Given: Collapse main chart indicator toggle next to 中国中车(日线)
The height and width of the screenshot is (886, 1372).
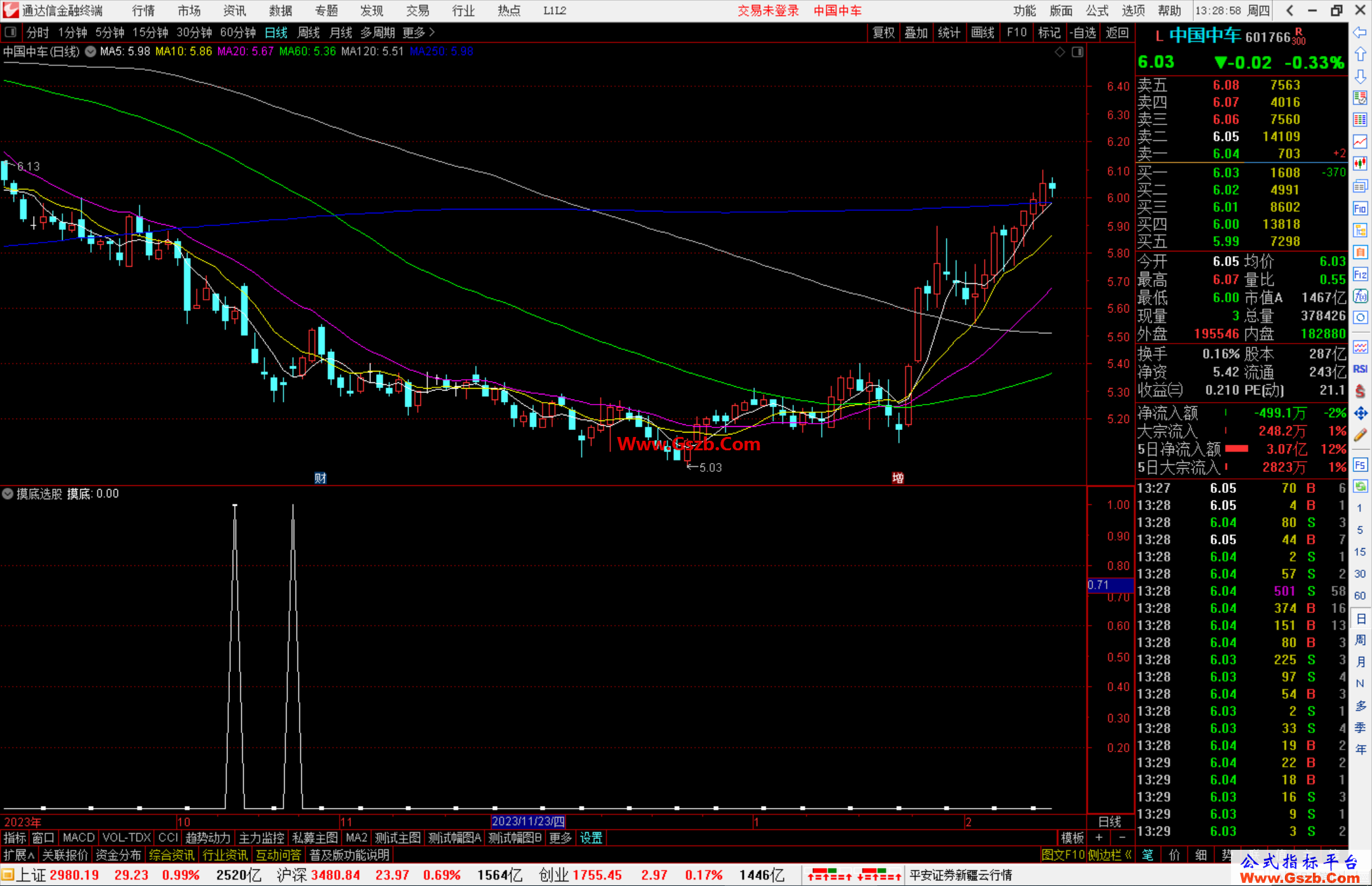Looking at the screenshot, I should point(91,51).
